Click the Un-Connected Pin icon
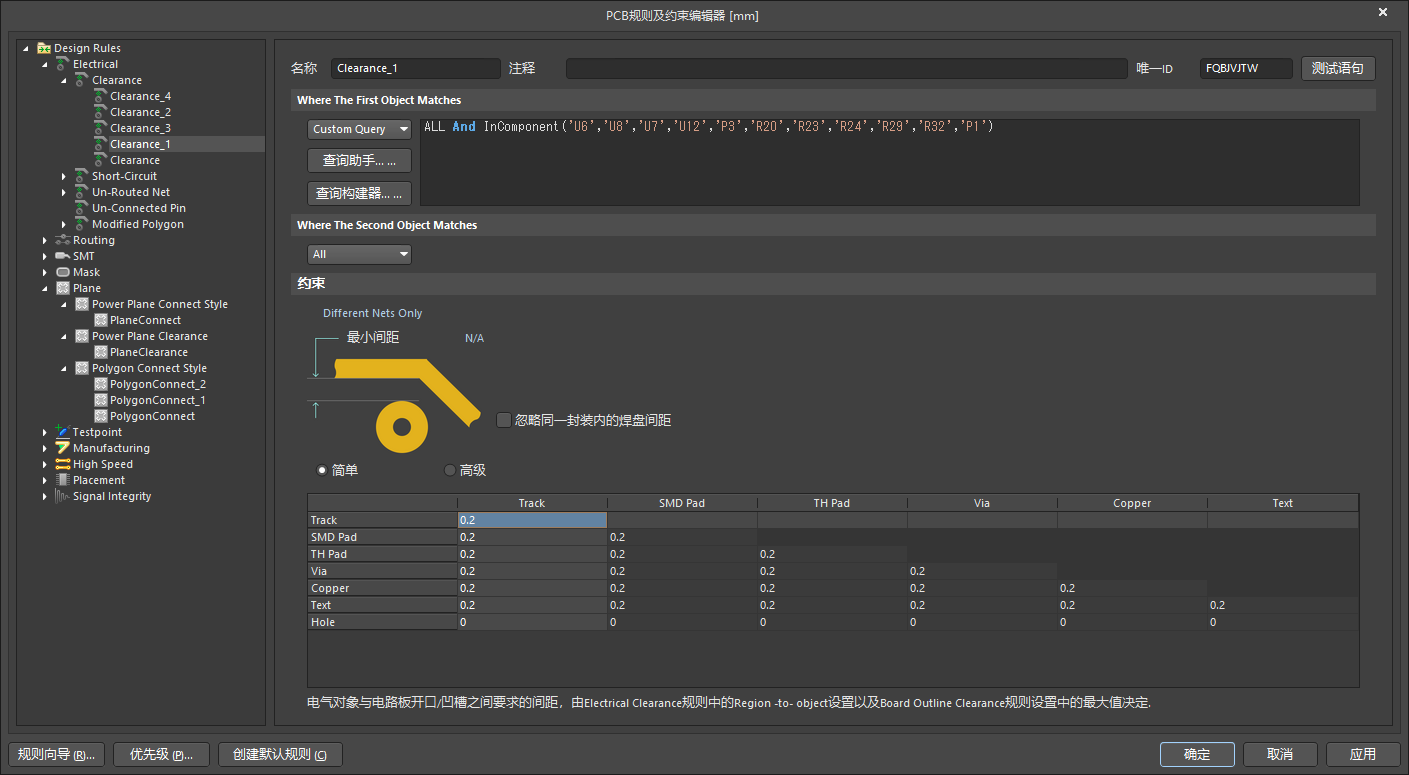 82,208
